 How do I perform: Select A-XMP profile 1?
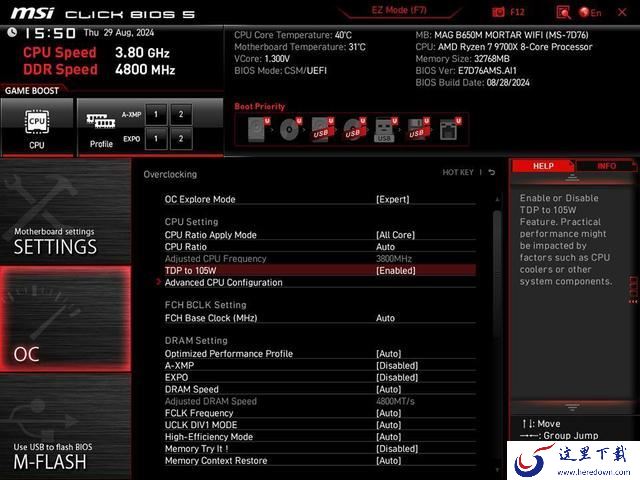click(x=156, y=115)
